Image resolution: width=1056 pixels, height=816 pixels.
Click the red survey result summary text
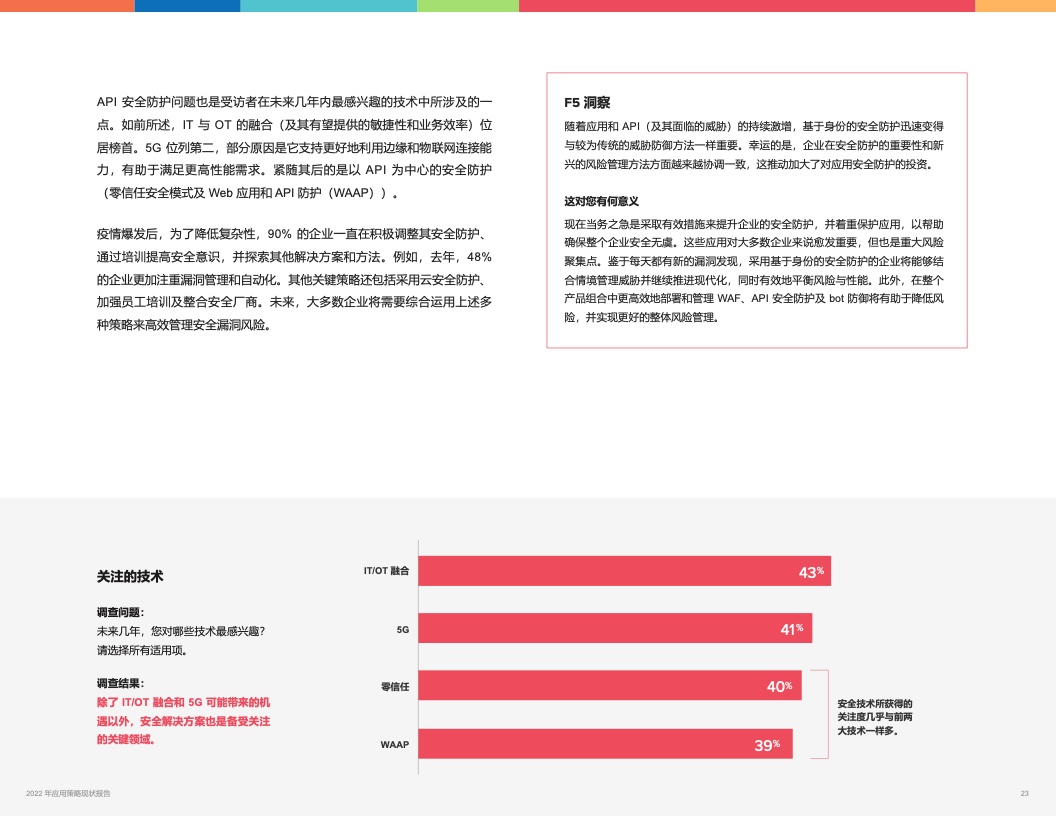pos(183,721)
